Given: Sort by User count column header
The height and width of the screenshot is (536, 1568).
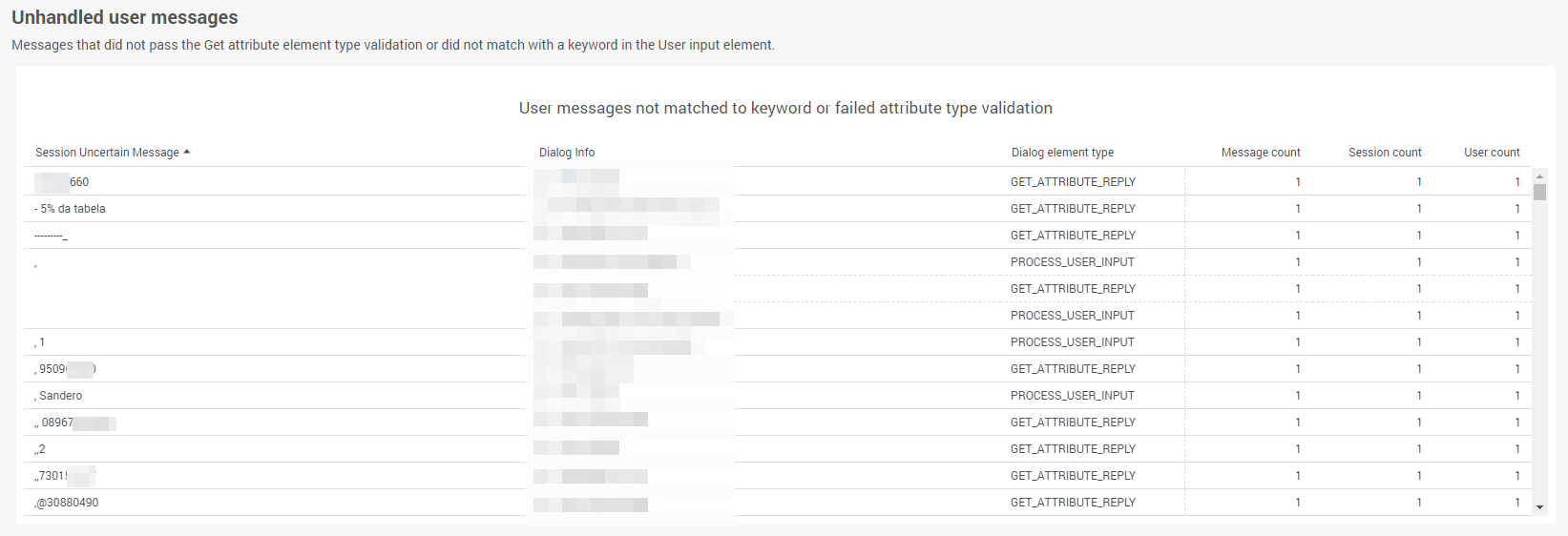Looking at the screenshot, I should coord(1492,153).
